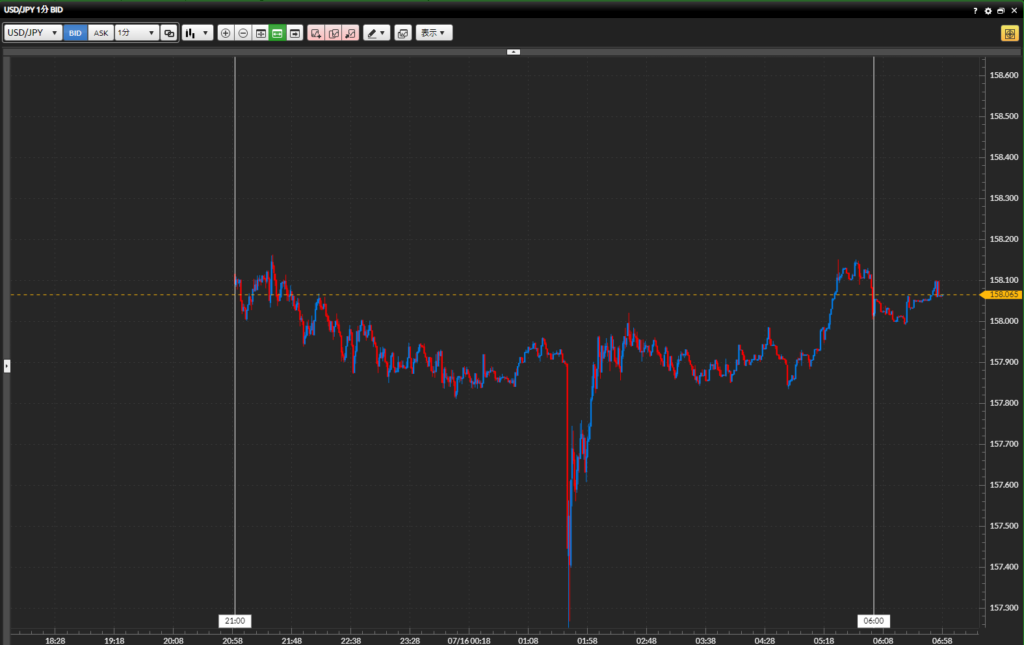Open the USD/JPY currency pair dropdown
The height and width of the screenshot is (645, 1024).
pyautogui.click(x=32, y=33)
